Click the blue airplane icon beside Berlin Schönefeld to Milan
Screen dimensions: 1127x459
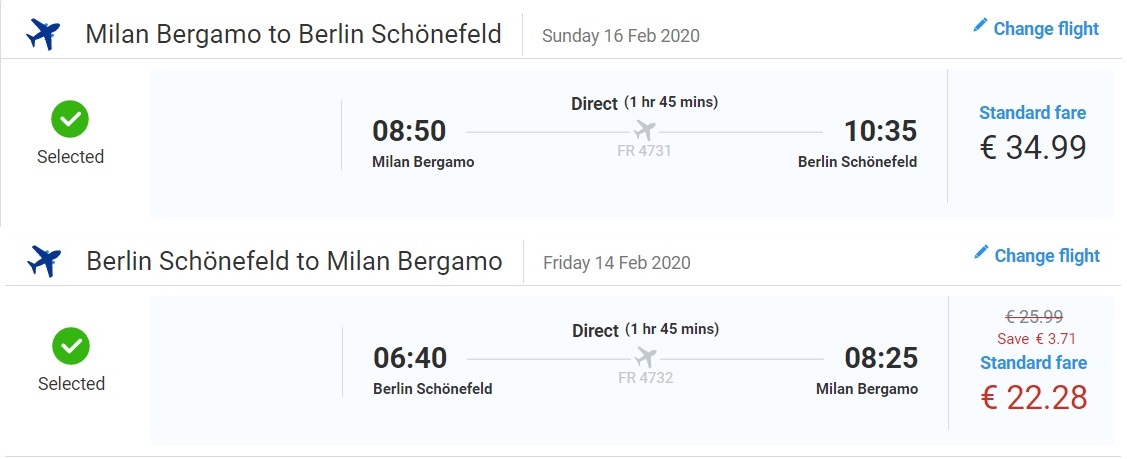(x=44, y=261)
